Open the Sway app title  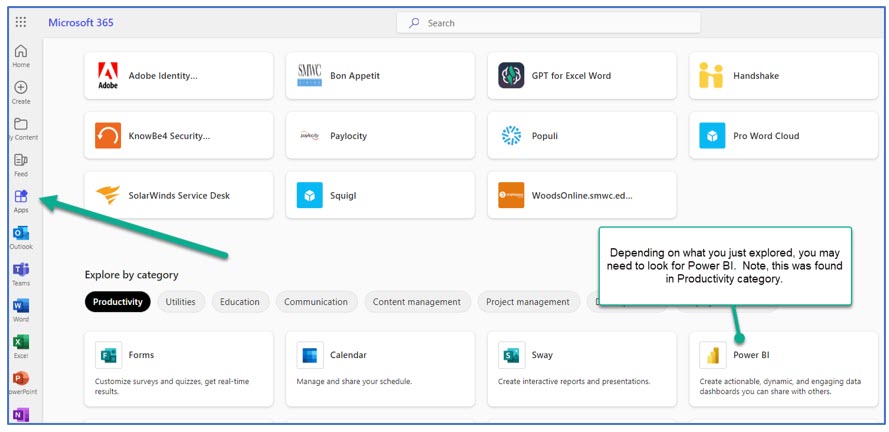pyautogui.click(x=542, y=355)
